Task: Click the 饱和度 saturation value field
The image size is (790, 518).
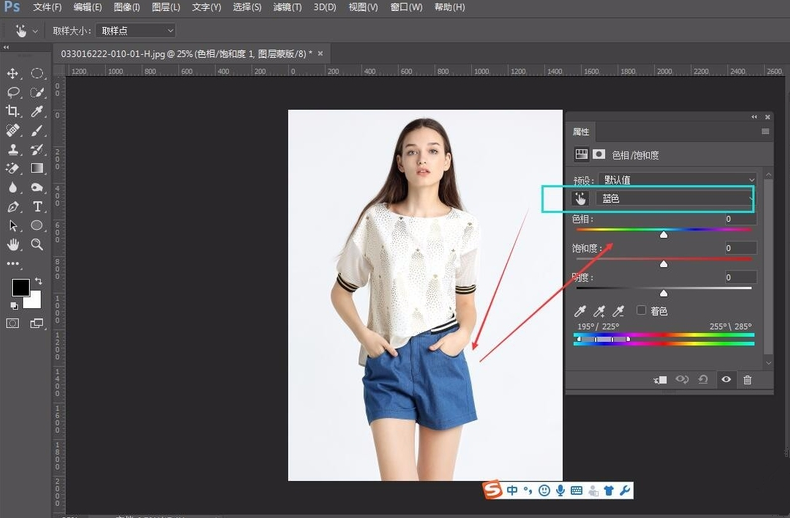Action: tap(740, 248)
